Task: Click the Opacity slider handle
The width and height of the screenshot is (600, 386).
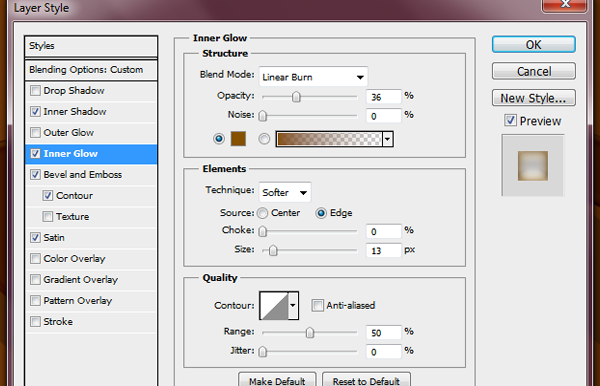Action: coord(296,97)
